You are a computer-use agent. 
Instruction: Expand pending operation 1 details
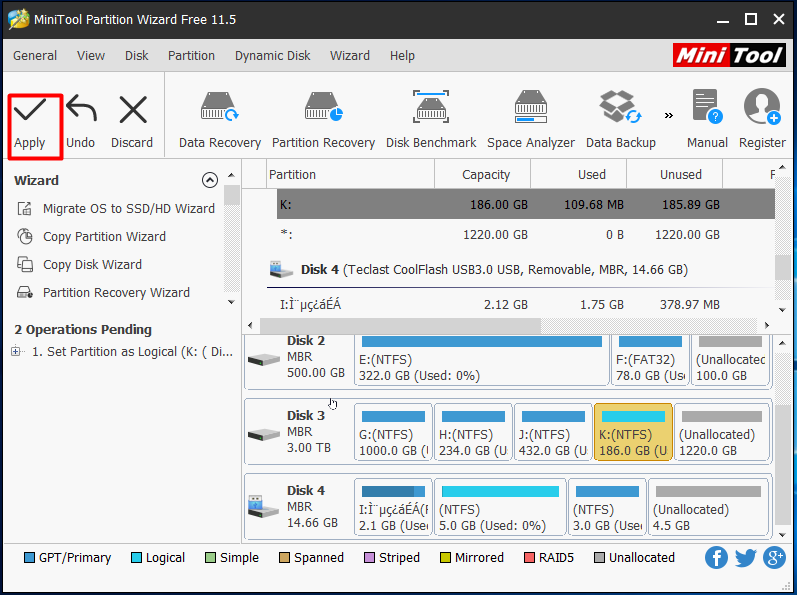16,351
